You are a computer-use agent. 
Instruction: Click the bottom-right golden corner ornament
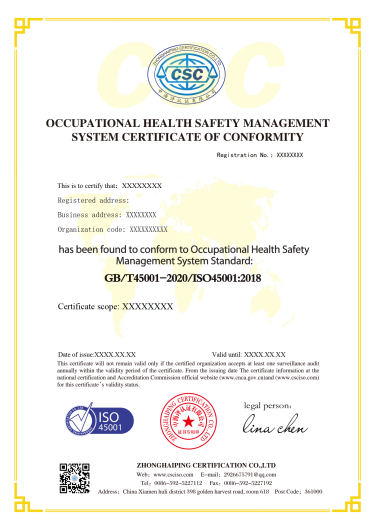coord(346,498)
